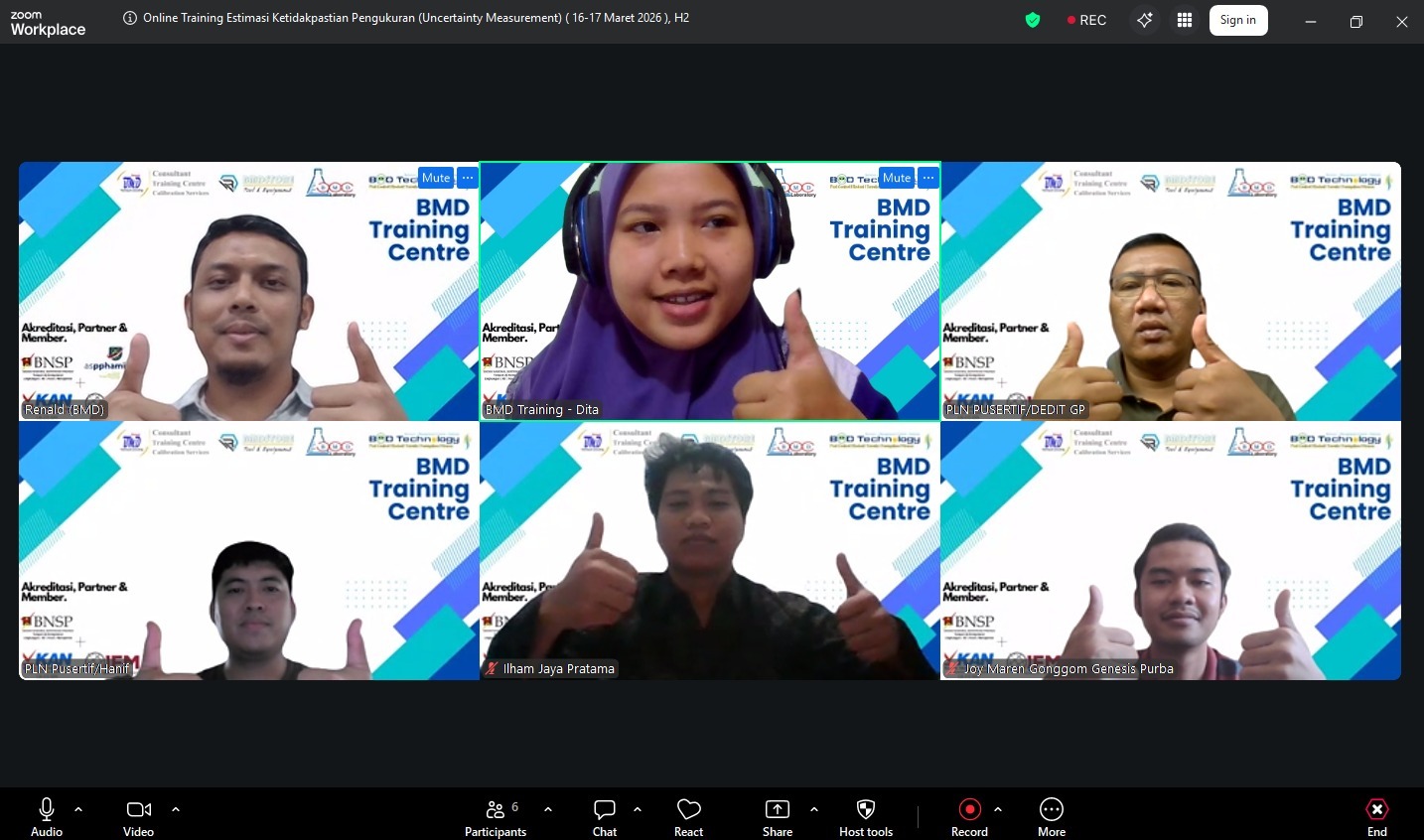Click the AI Companion sparkle icon
This screenshot has height=840, width=1424.
coord(1145,20)
